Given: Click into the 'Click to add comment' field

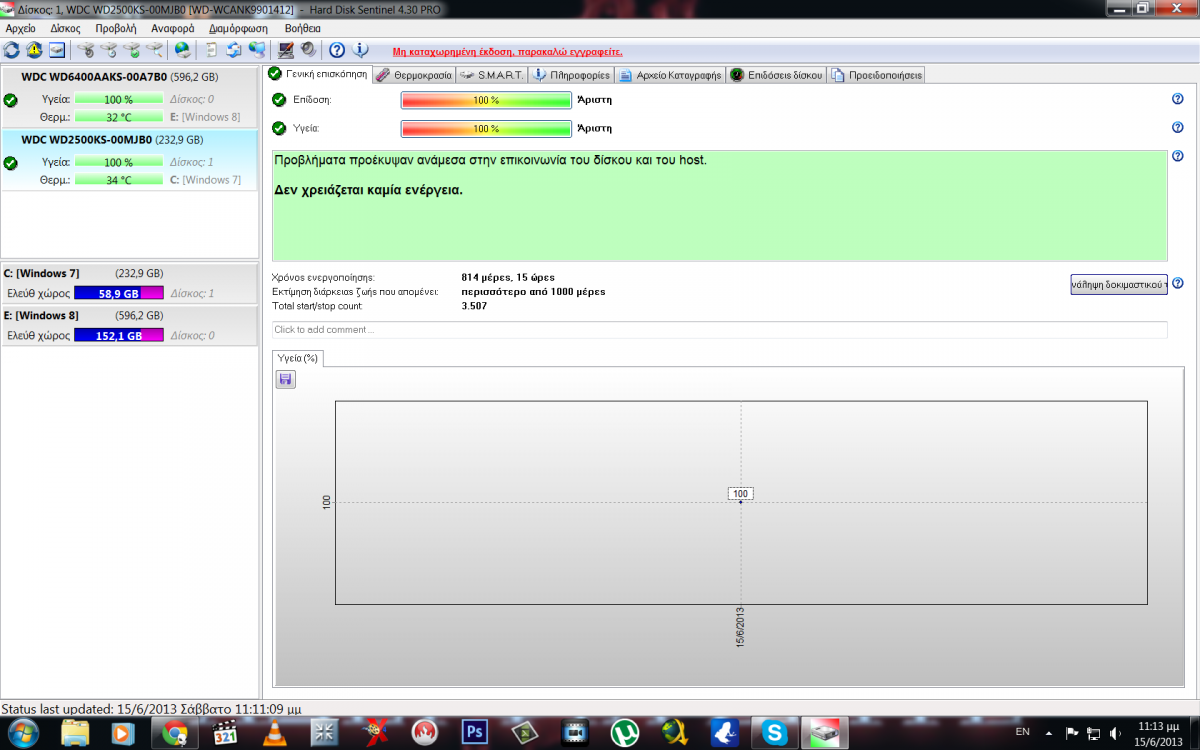Looking at the screenshot, I should [719, 330].
